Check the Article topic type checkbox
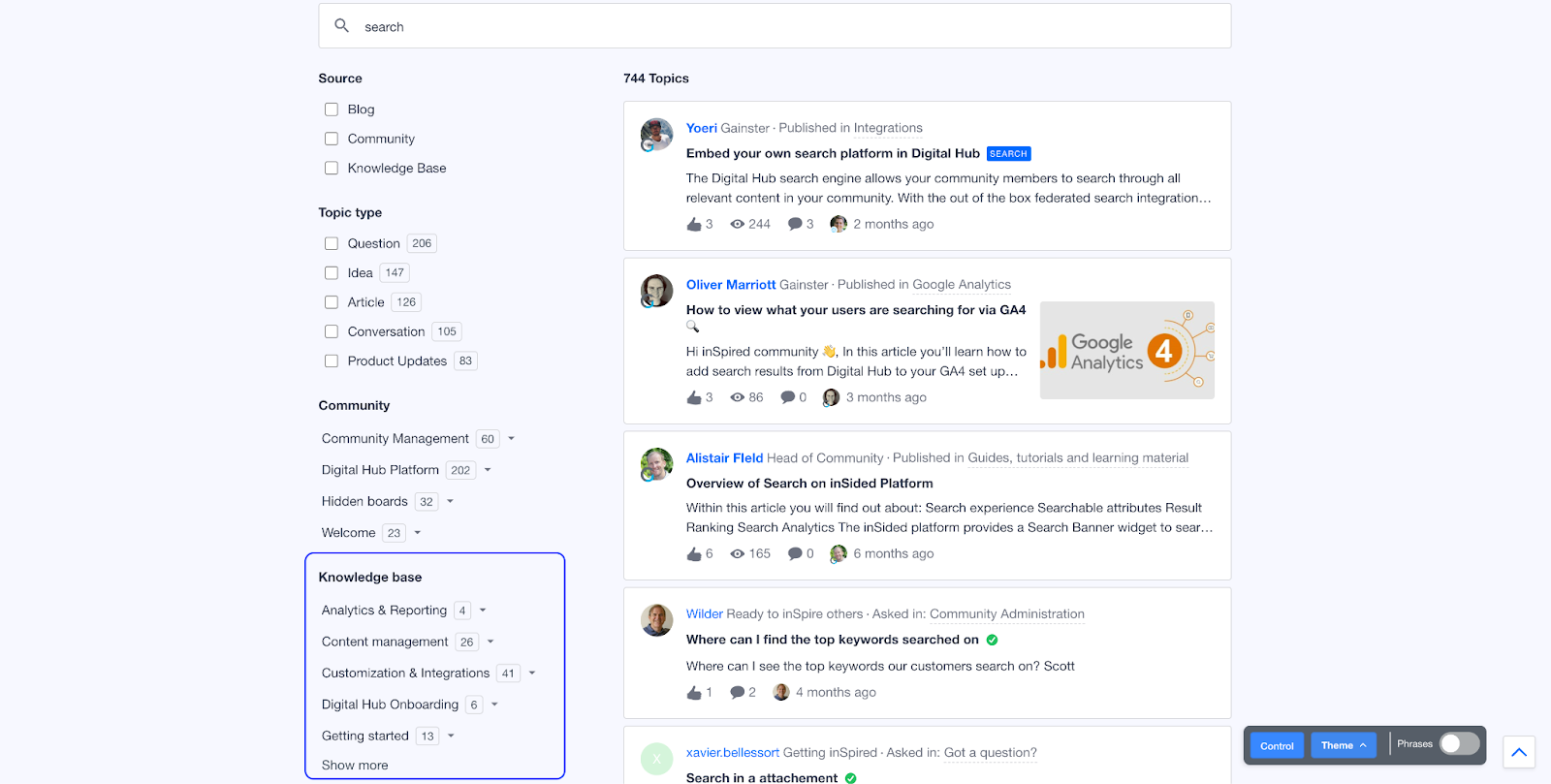The image size is (1551, 784). click(332, 302)
